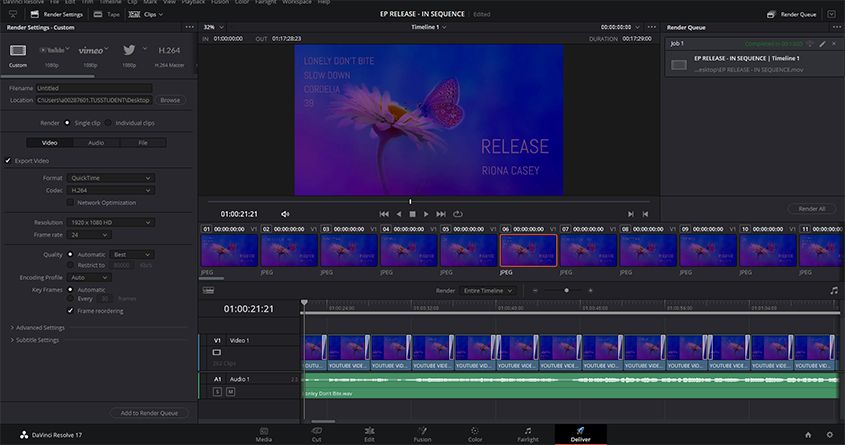Solo the Audio 1 track
Screen dimensions: 845x445
coord(217,391)
